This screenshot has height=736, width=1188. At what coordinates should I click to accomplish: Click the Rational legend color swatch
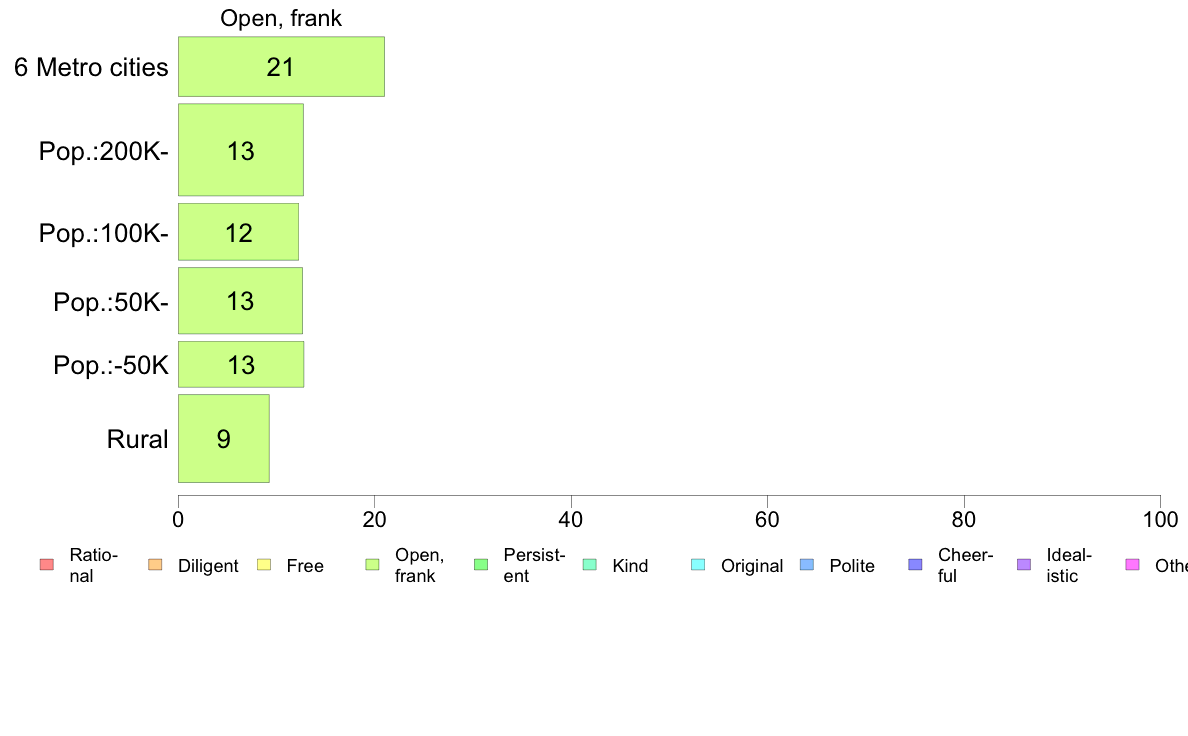47,565
